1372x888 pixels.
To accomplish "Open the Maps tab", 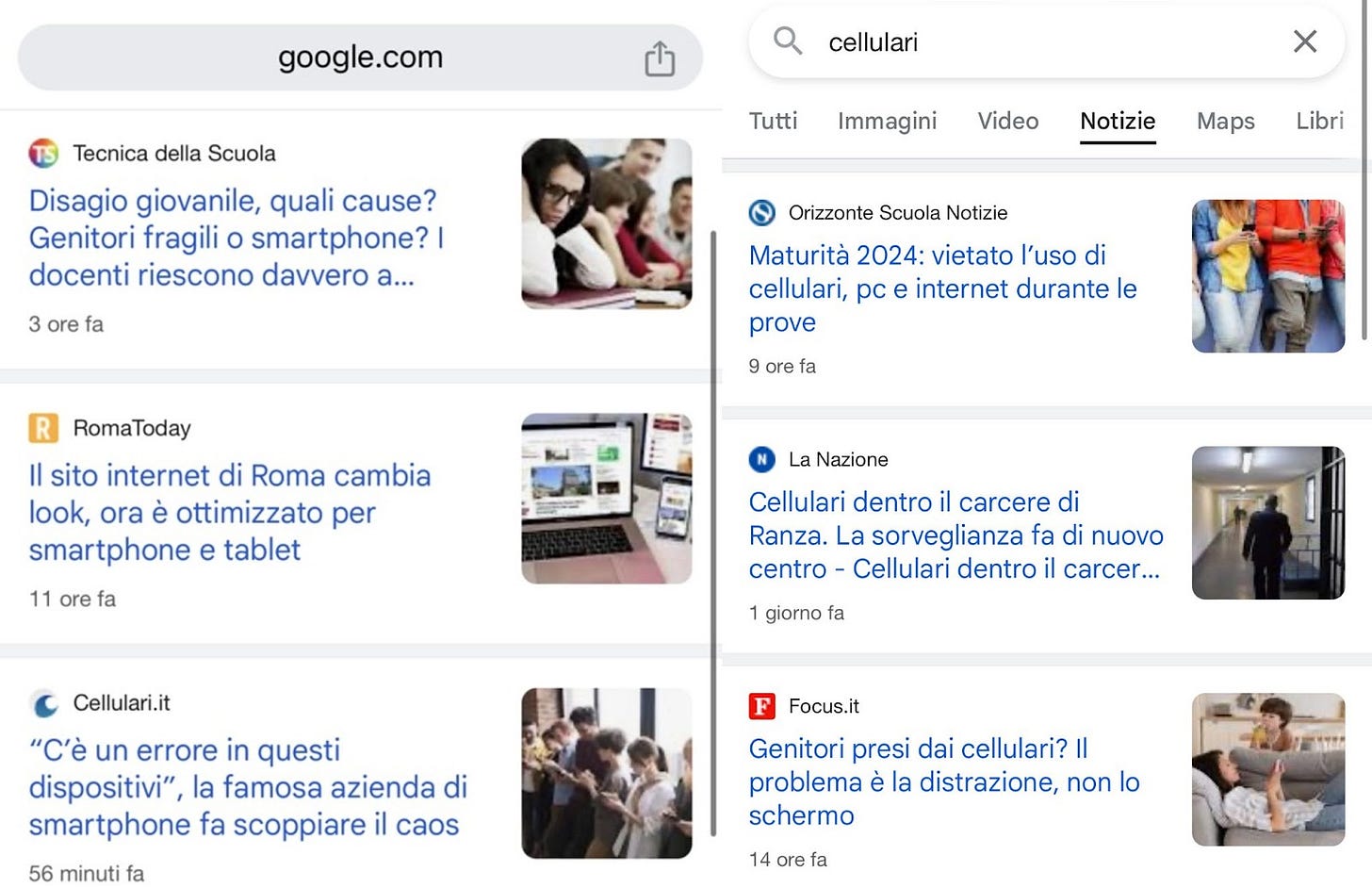I will coord(1225,121).
